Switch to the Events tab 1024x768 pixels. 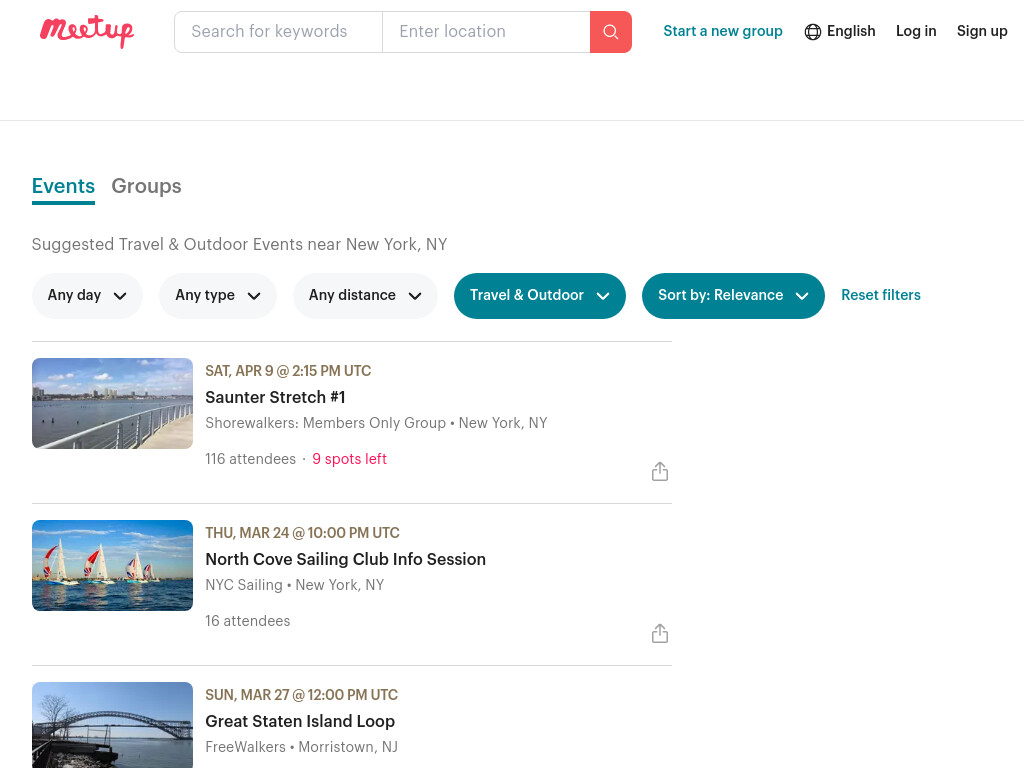point(63,186)
